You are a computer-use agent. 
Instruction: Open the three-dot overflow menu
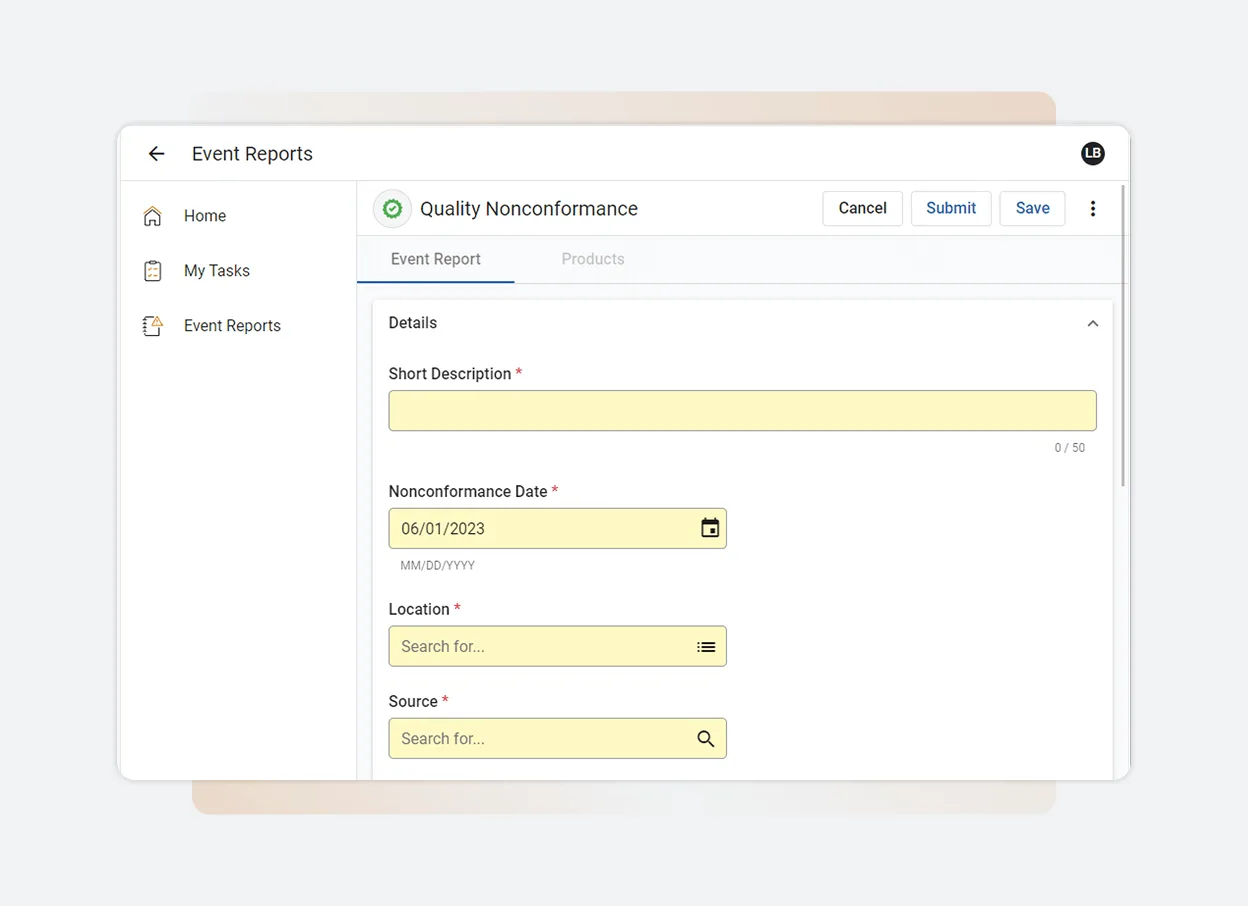coord(1093,208)
